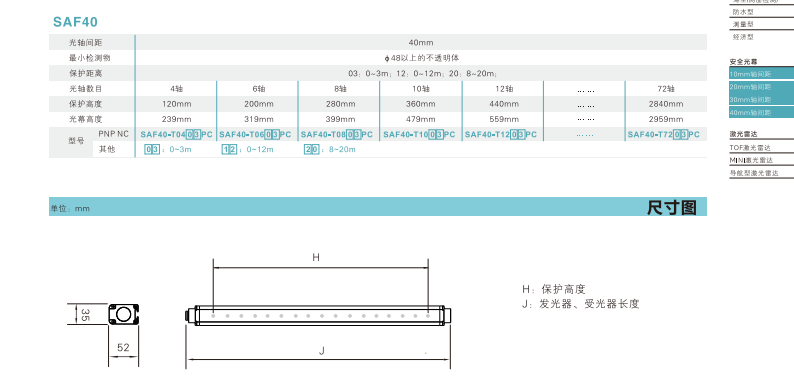Click model number SAF40-T0803PC

click(337, 135)
